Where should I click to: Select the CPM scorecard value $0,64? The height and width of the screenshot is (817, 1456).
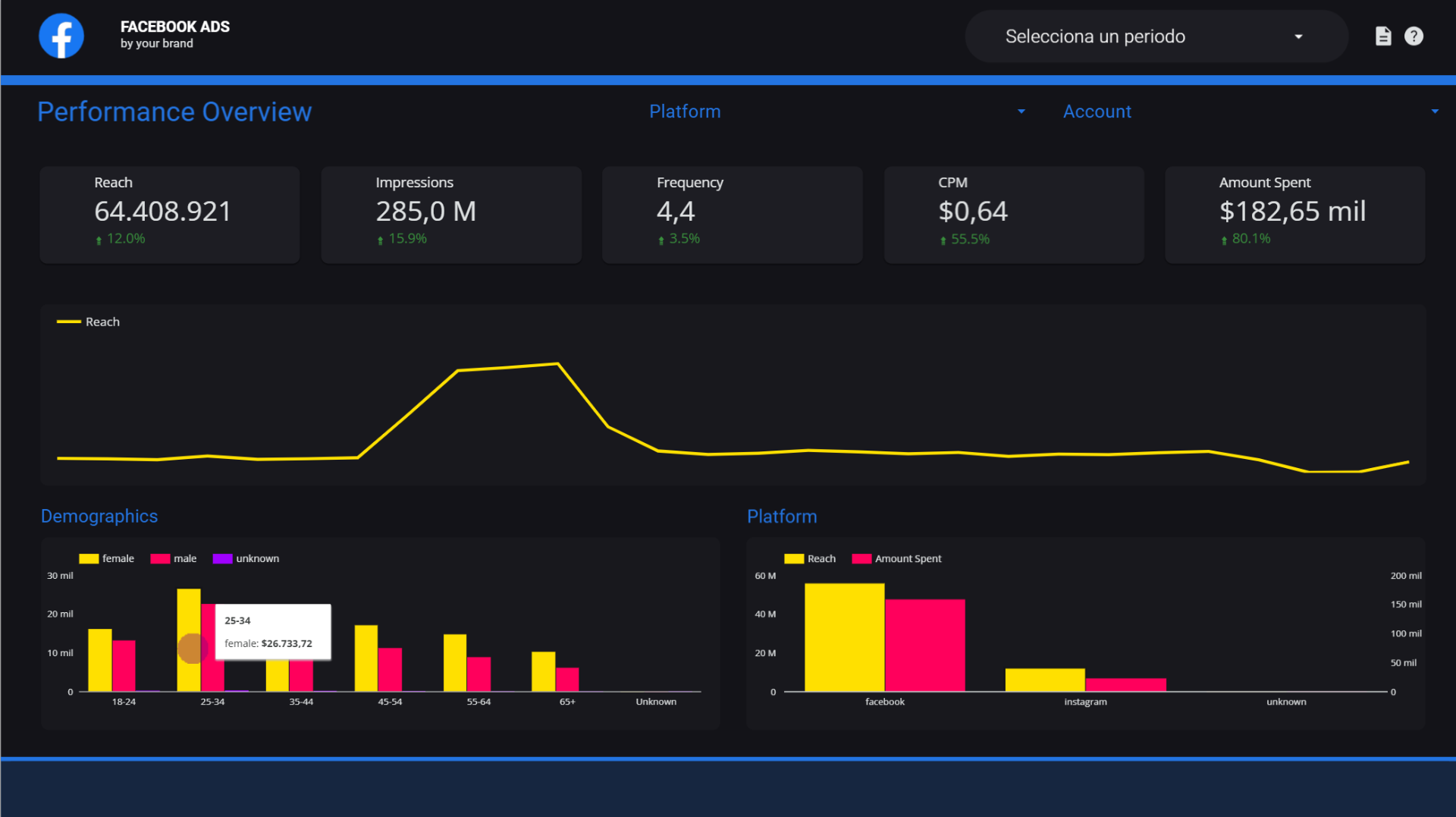tap(973, 211)
